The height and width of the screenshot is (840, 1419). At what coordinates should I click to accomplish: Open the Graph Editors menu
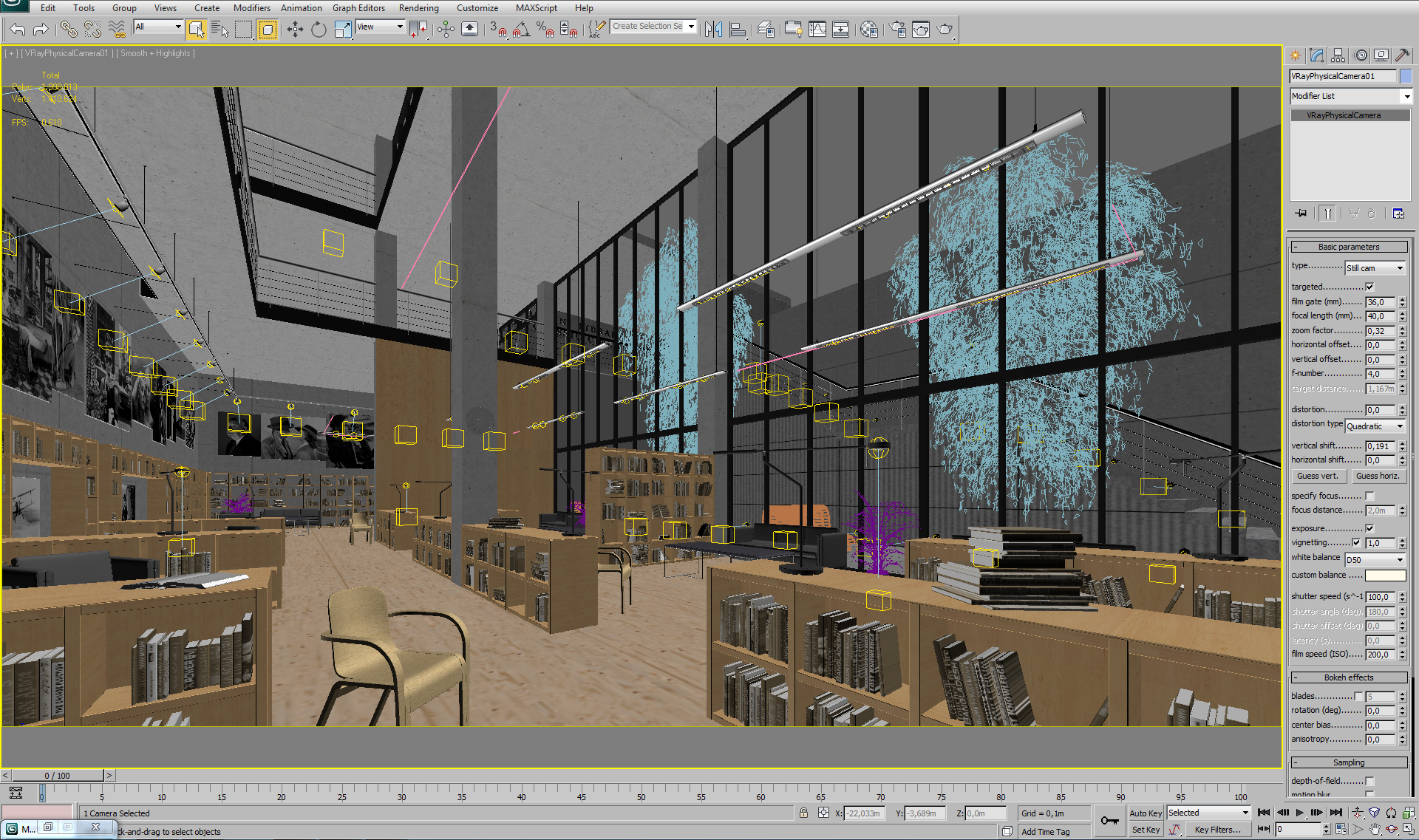pos(358,8)
